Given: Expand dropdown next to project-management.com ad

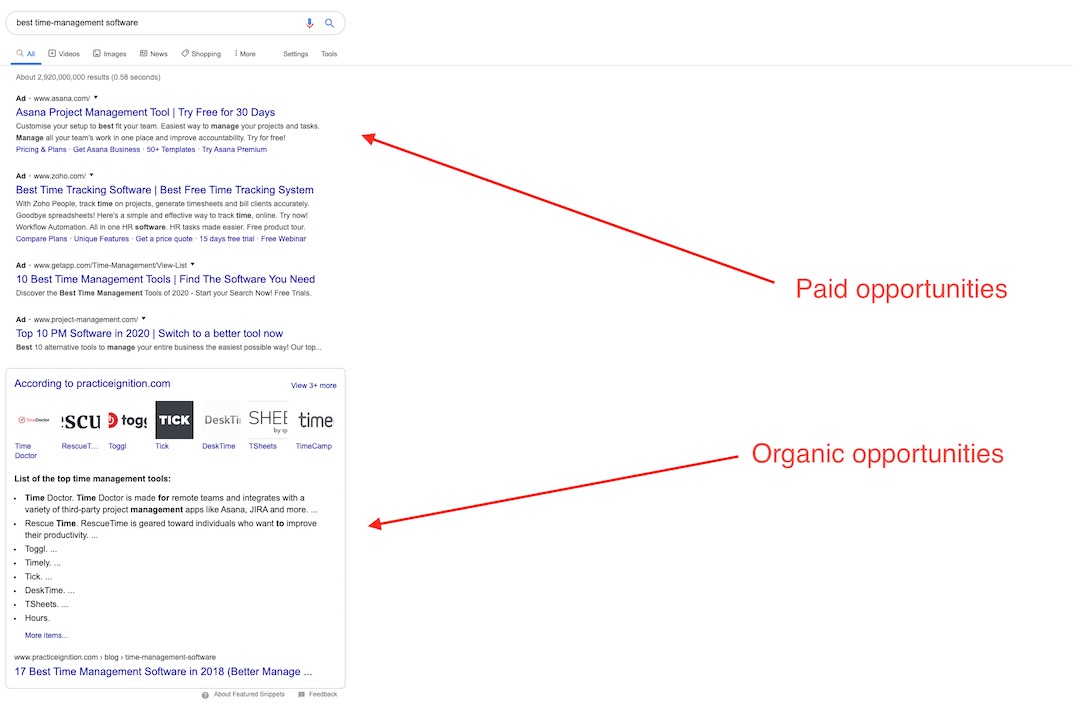Looking at the screenshot, I should point(144,318).
